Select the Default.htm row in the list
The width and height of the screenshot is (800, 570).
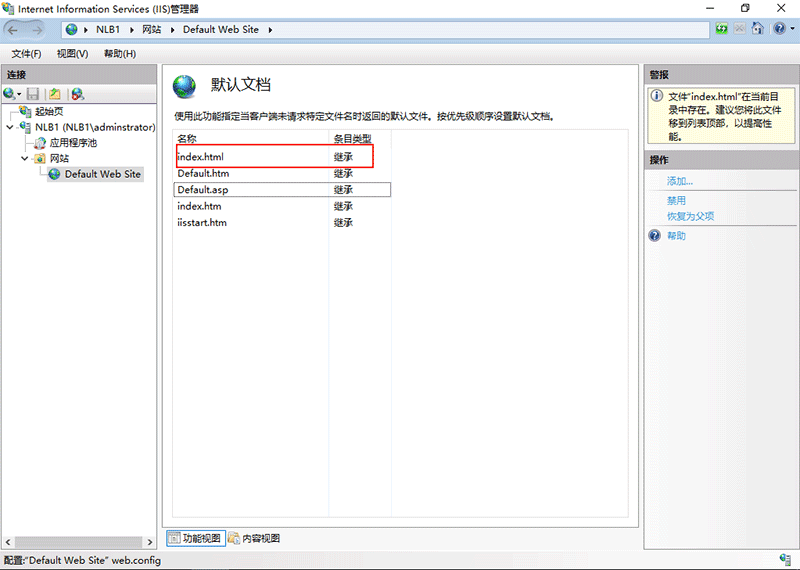[x=282, y=174]
